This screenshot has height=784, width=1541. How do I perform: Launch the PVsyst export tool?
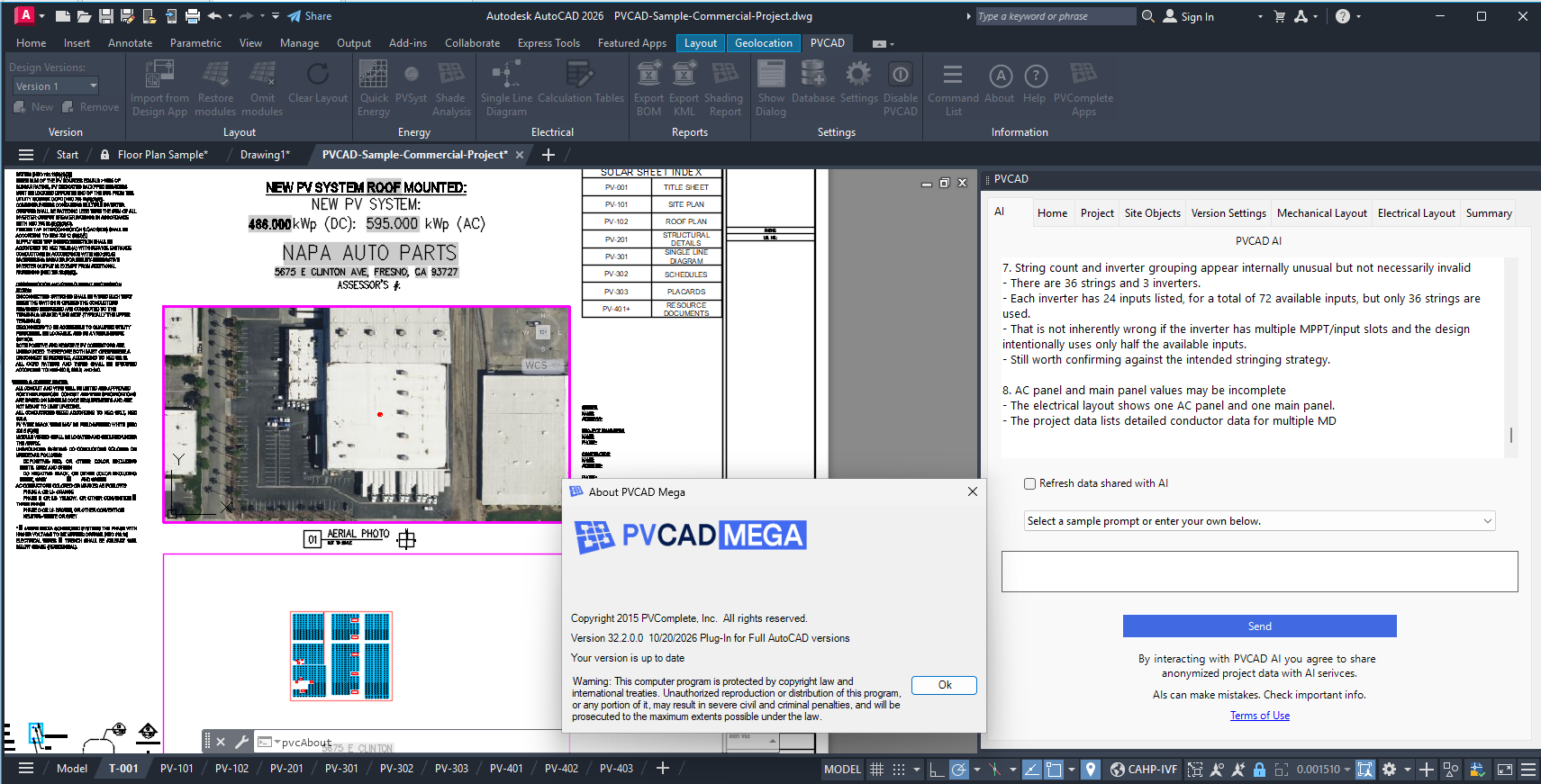click(x=411, y=83)
